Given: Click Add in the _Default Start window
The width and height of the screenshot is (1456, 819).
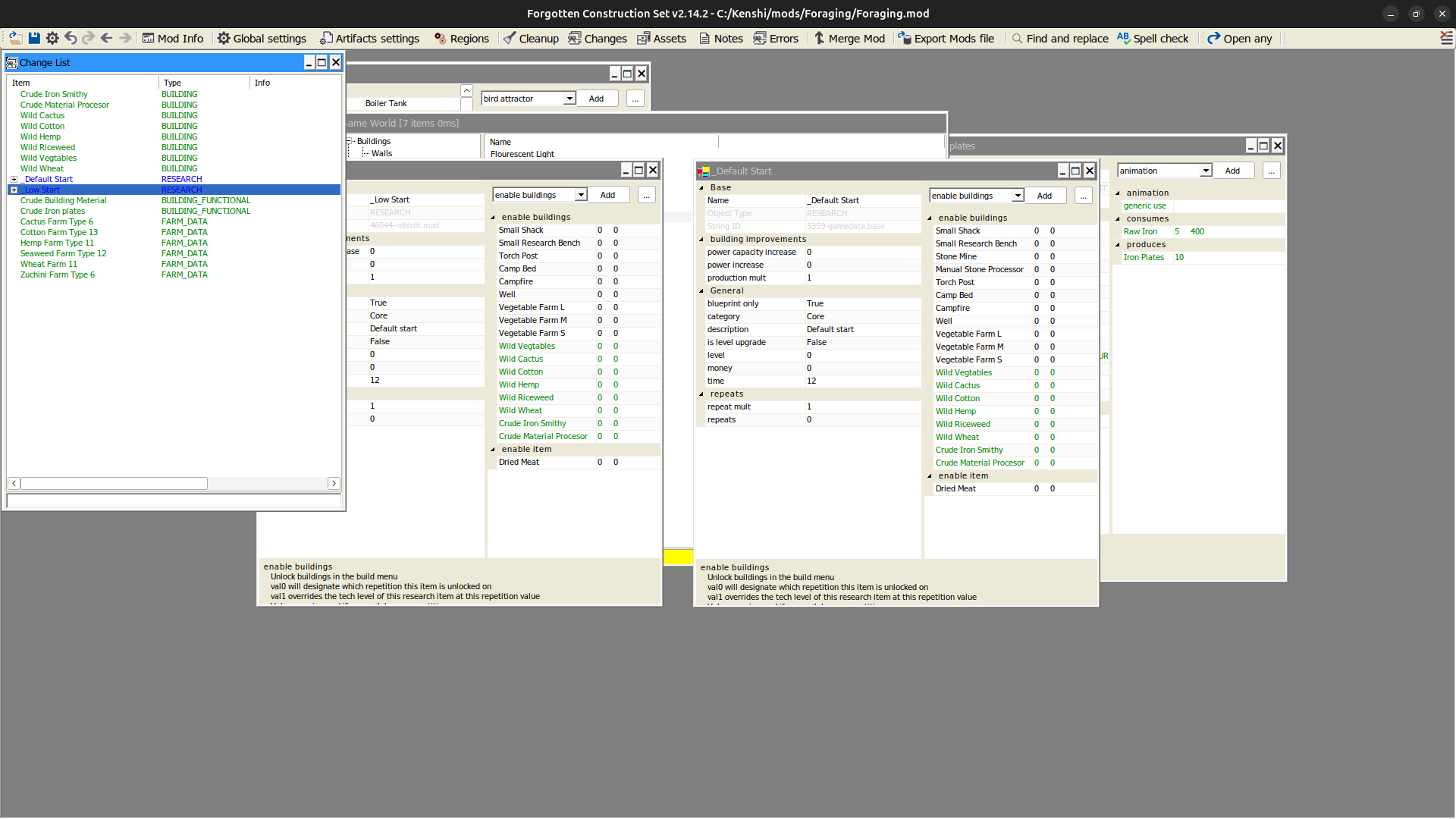Looking at the screenshot, I should tap(1045, 196).
